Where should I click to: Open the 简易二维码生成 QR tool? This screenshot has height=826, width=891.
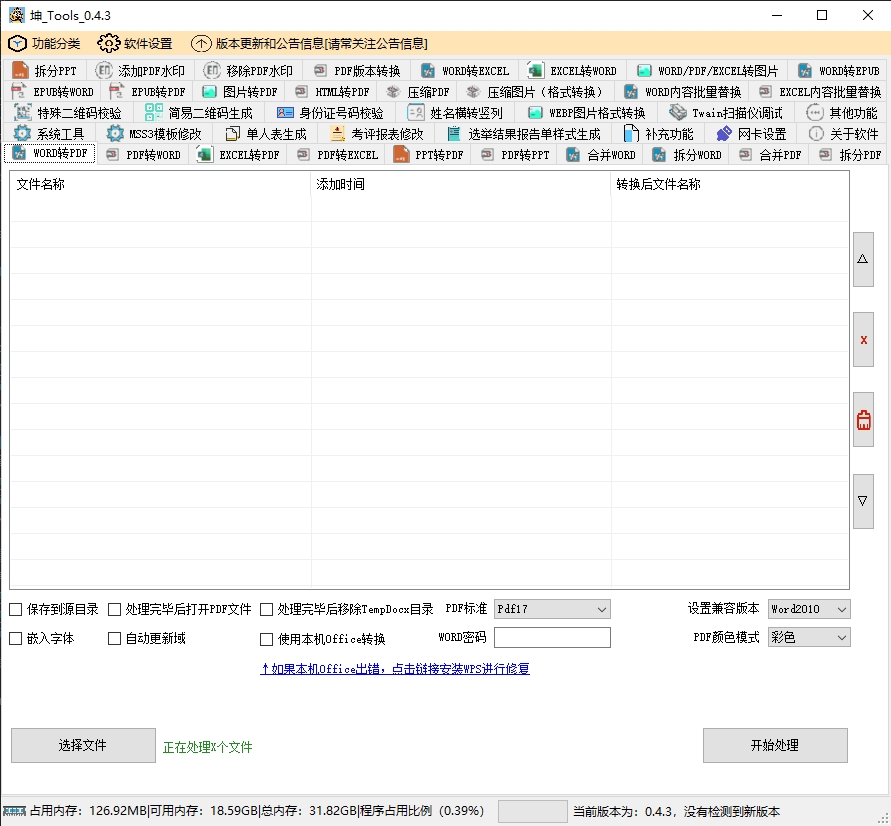[199, 113]
